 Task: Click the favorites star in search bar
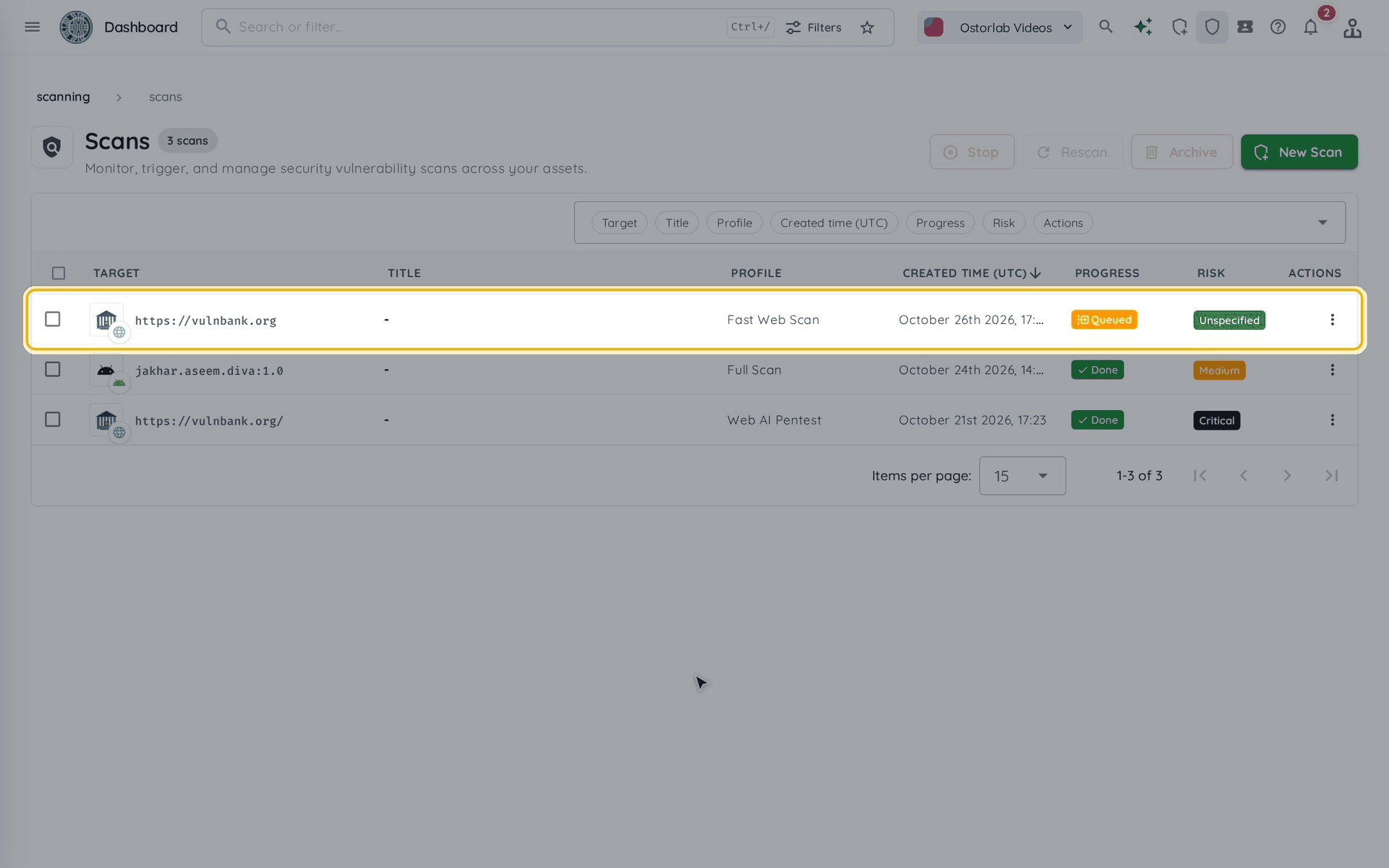tap(867, 27)
